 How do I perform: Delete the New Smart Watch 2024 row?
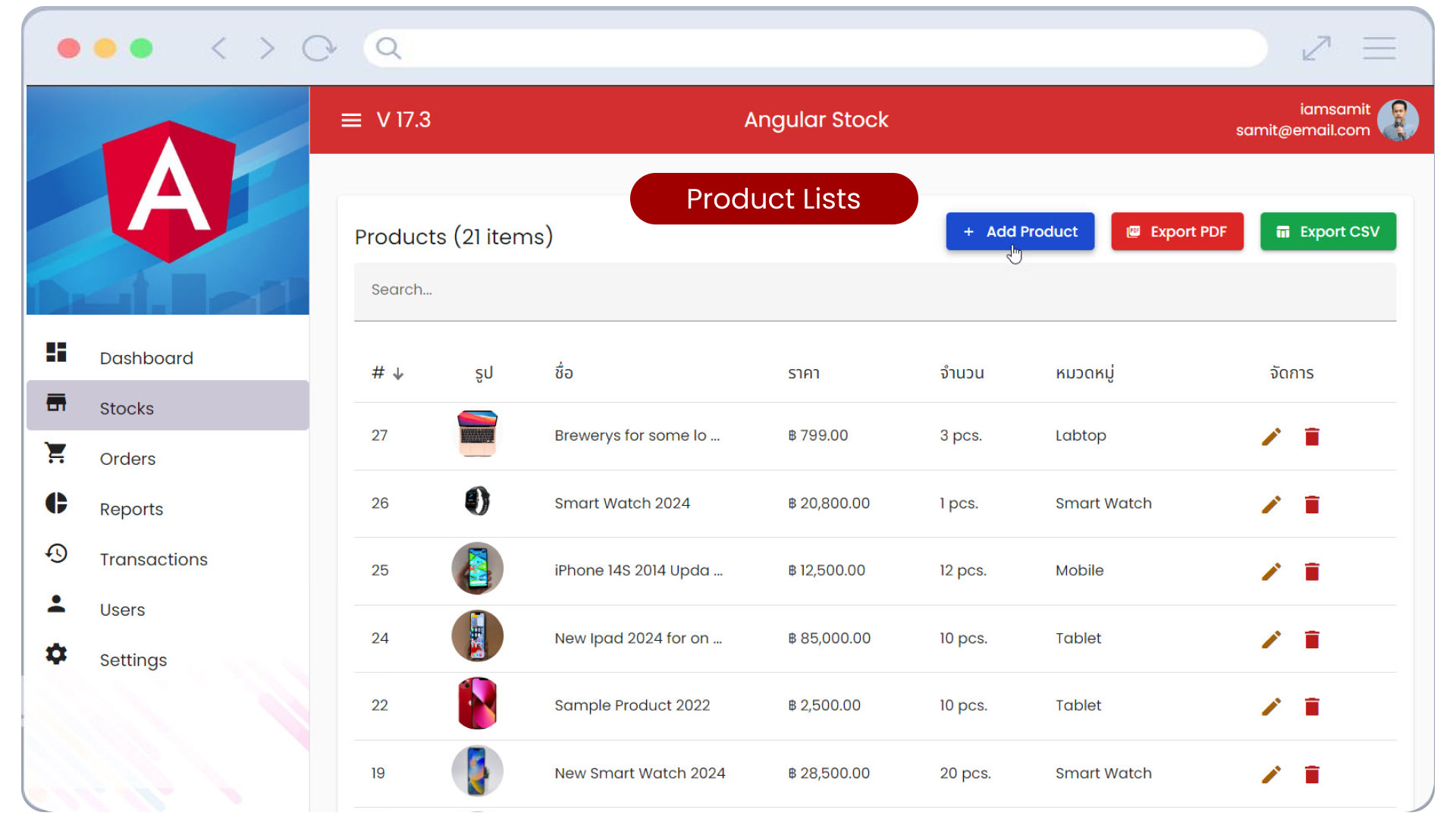pos(1312,774)
